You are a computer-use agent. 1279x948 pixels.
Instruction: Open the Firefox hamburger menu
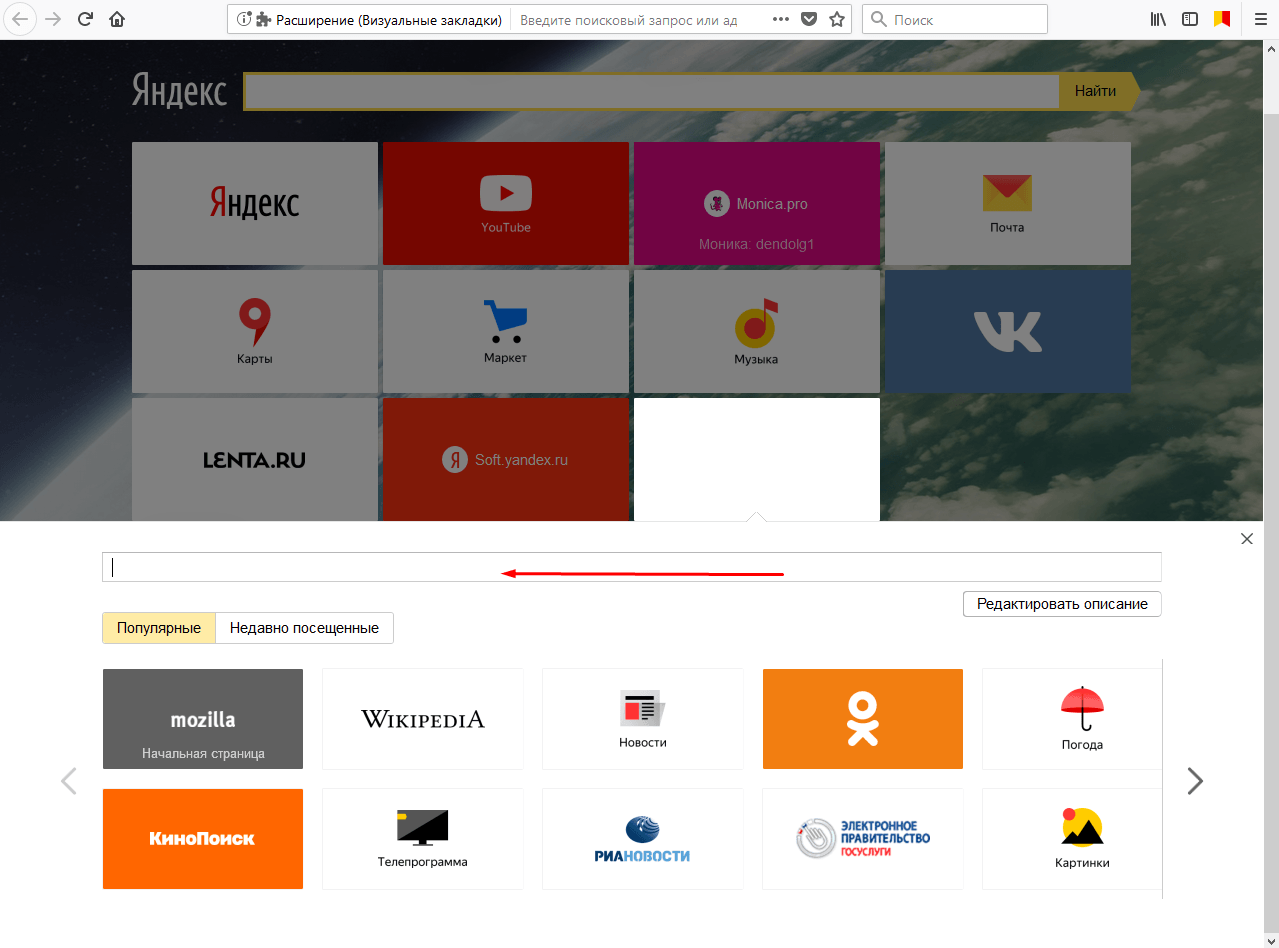1259,19
